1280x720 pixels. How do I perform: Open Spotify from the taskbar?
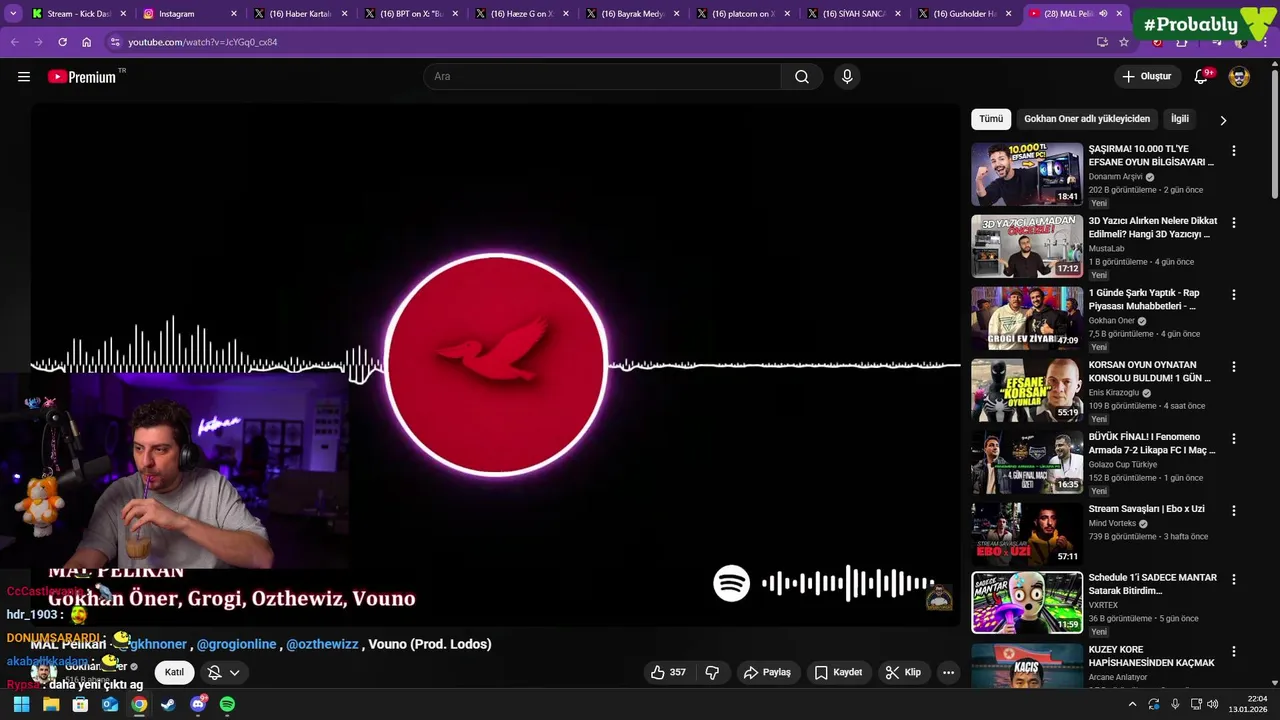pos(227,704)
